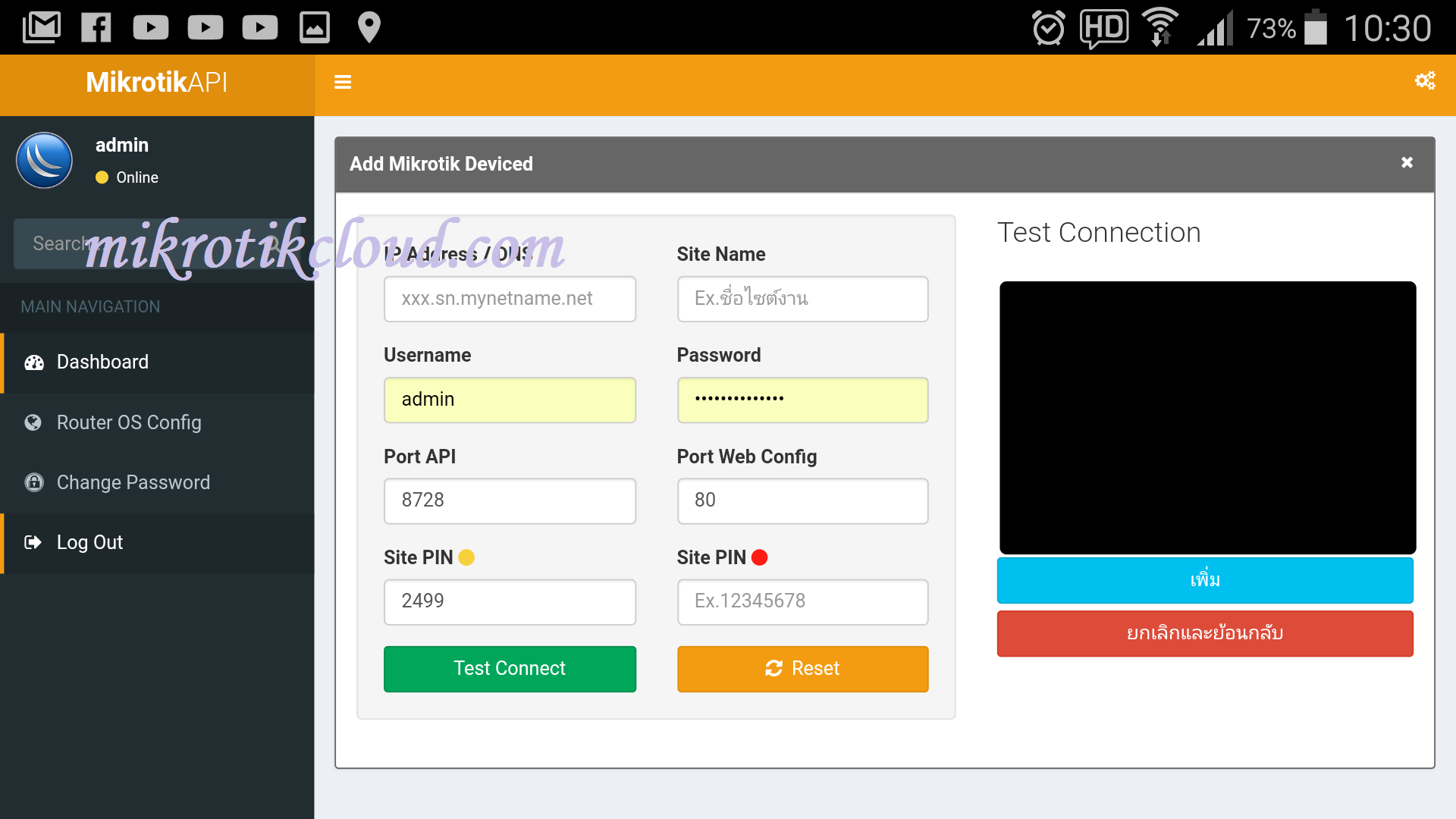Viewport: 1456px width, 819px height.
Task: Click the admin username in sidebar
Action: pyautogui.click(x=122, y=145)
